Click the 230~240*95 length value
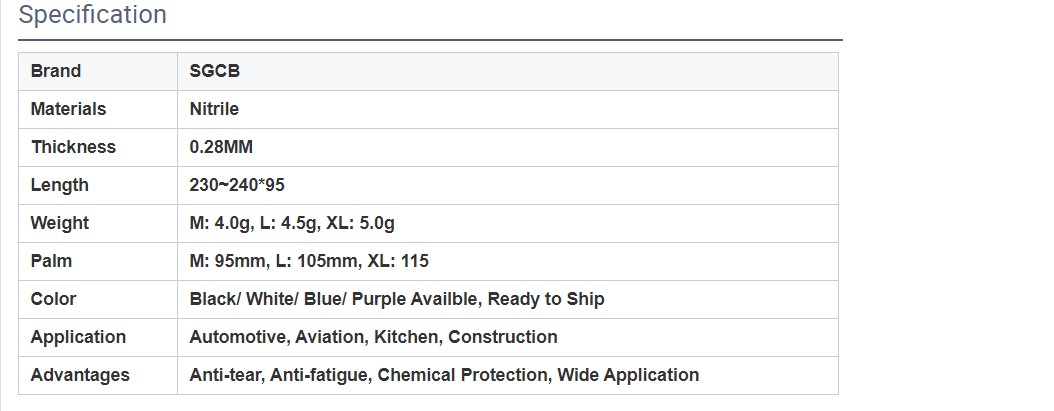The height and width of the screenshot is (411, 1054). click(239, 185)
